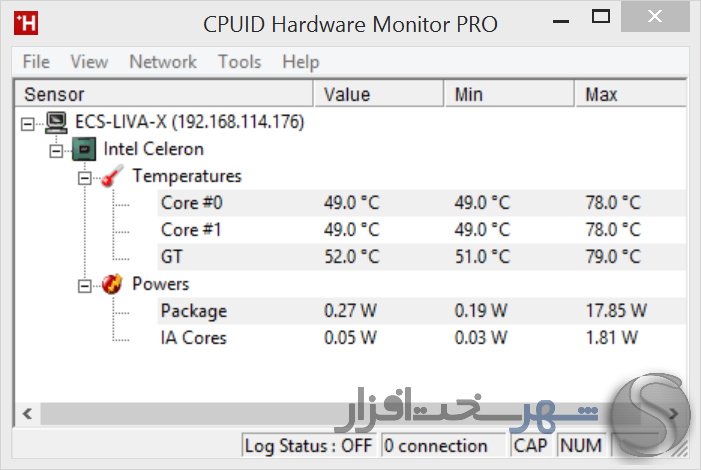Image resolution: width=701 pixels, height=470 pixels.
Task: Click the HWMonitor red H app icon
Action: pos(26,23)
